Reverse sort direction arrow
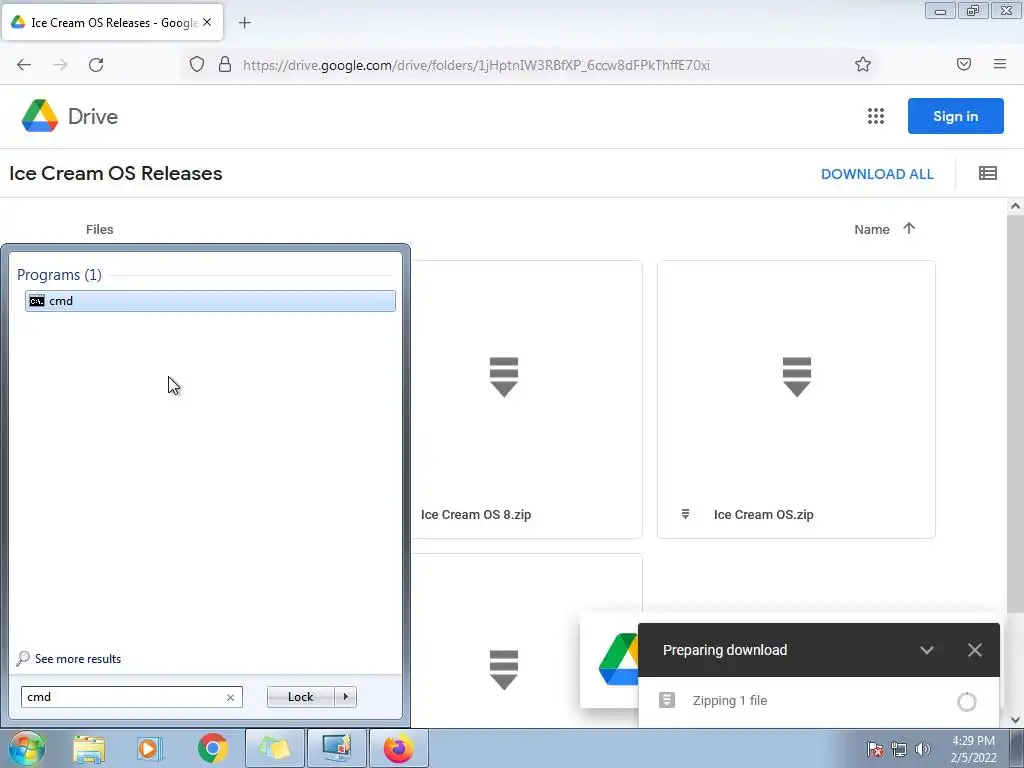The height and width of the screenshot is (768, 1024). 909,229
